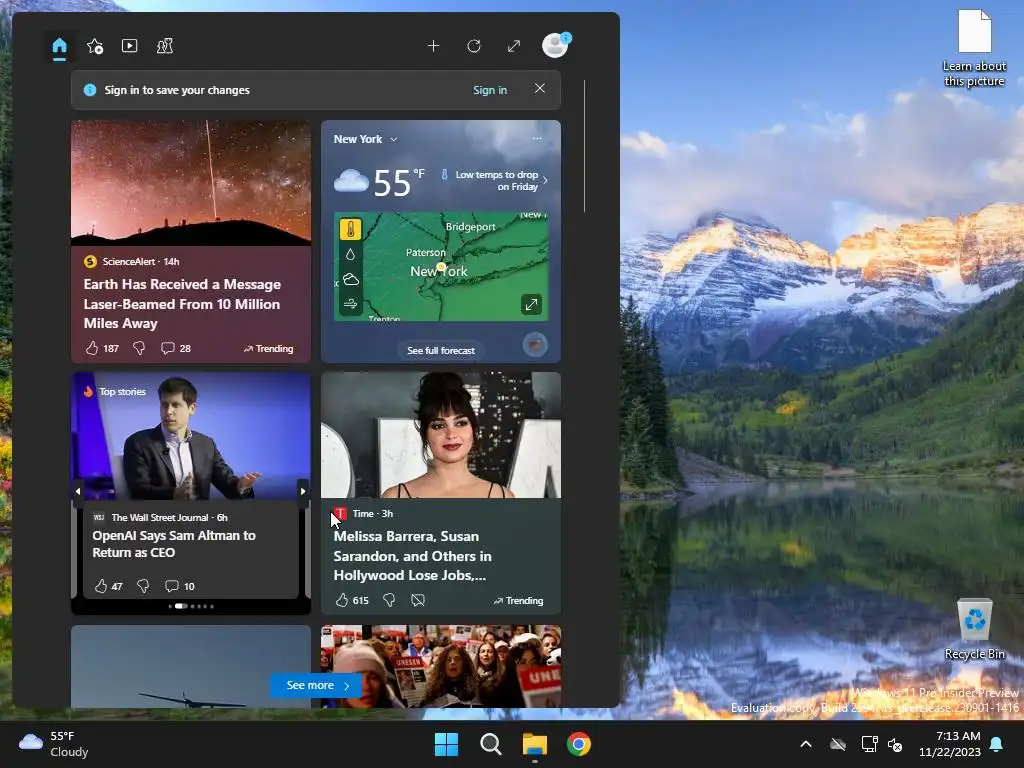Open the Home tab in widgets panel
This screenshot has width=1024, height=768.
(x=59, y=46)
